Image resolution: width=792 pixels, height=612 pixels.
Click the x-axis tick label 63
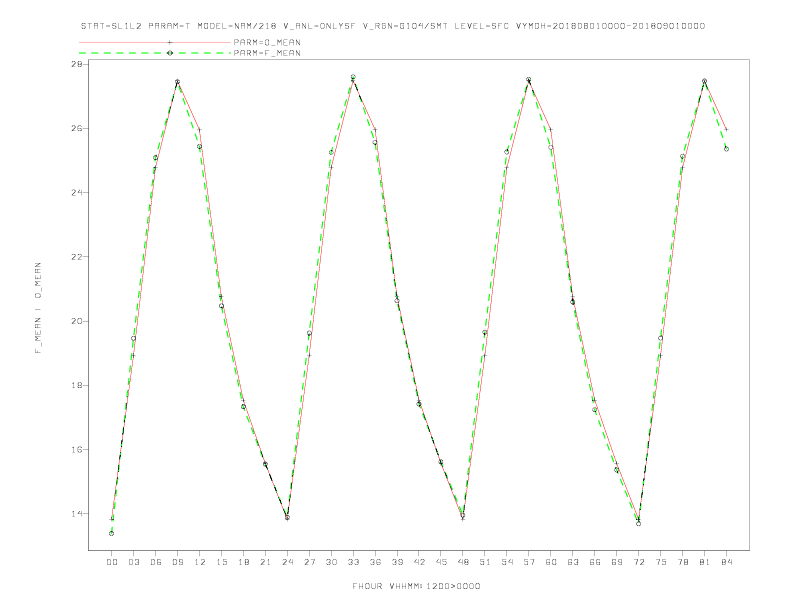(x=573, y=562)
